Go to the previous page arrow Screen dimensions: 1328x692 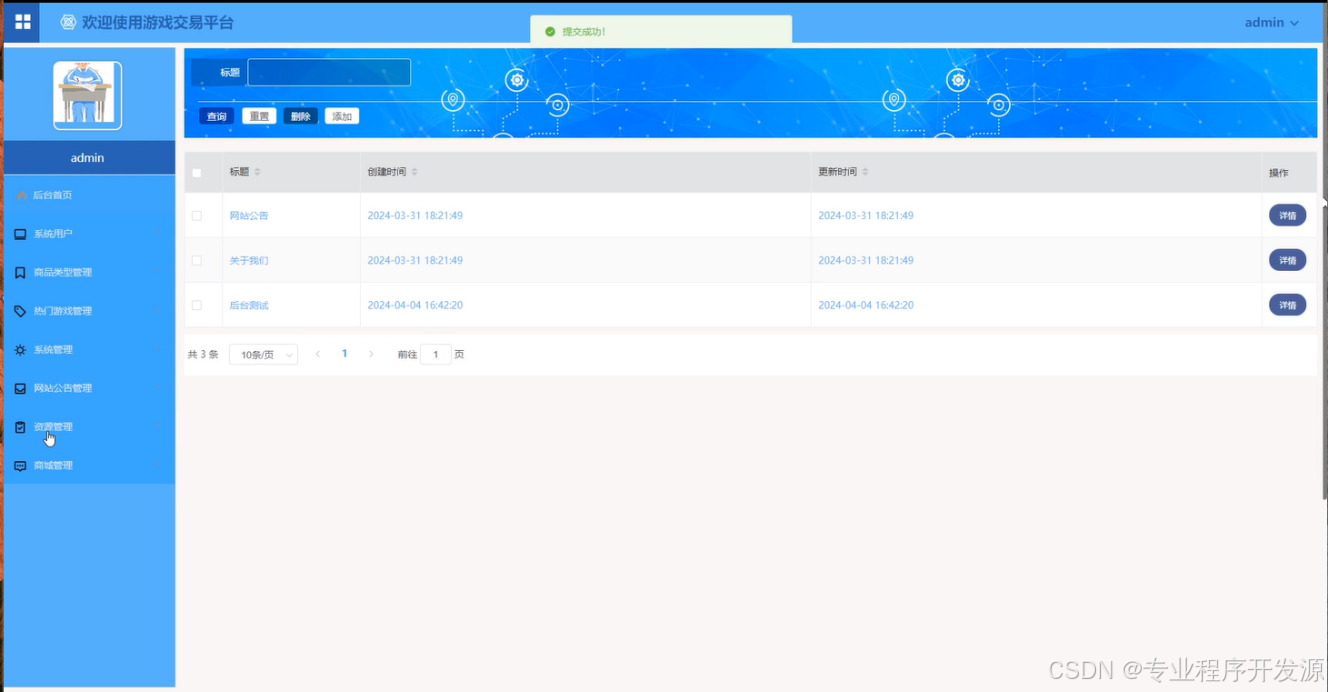click(x=318, y=354)
